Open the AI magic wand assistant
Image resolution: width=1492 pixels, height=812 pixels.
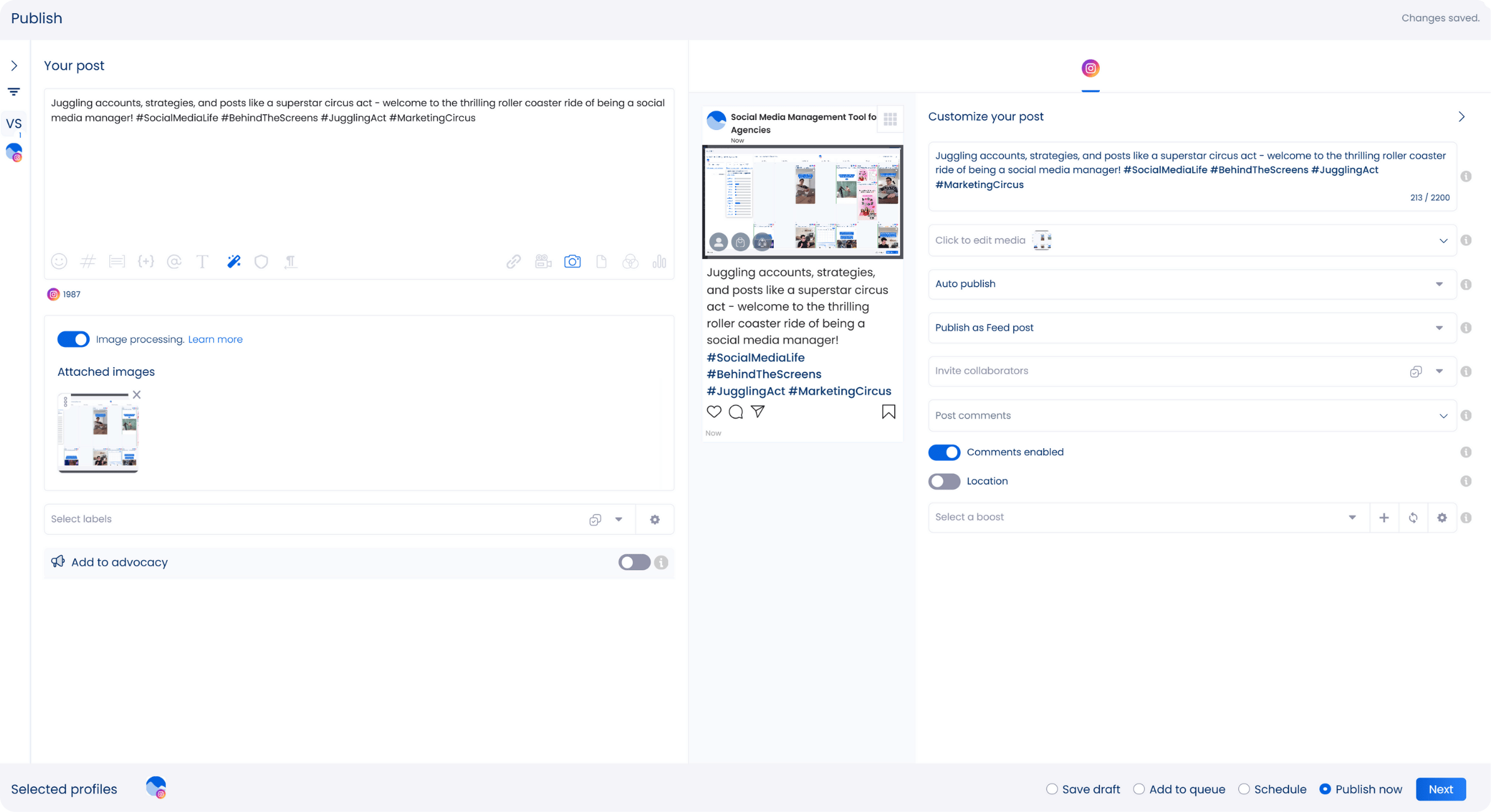(234, 261)
